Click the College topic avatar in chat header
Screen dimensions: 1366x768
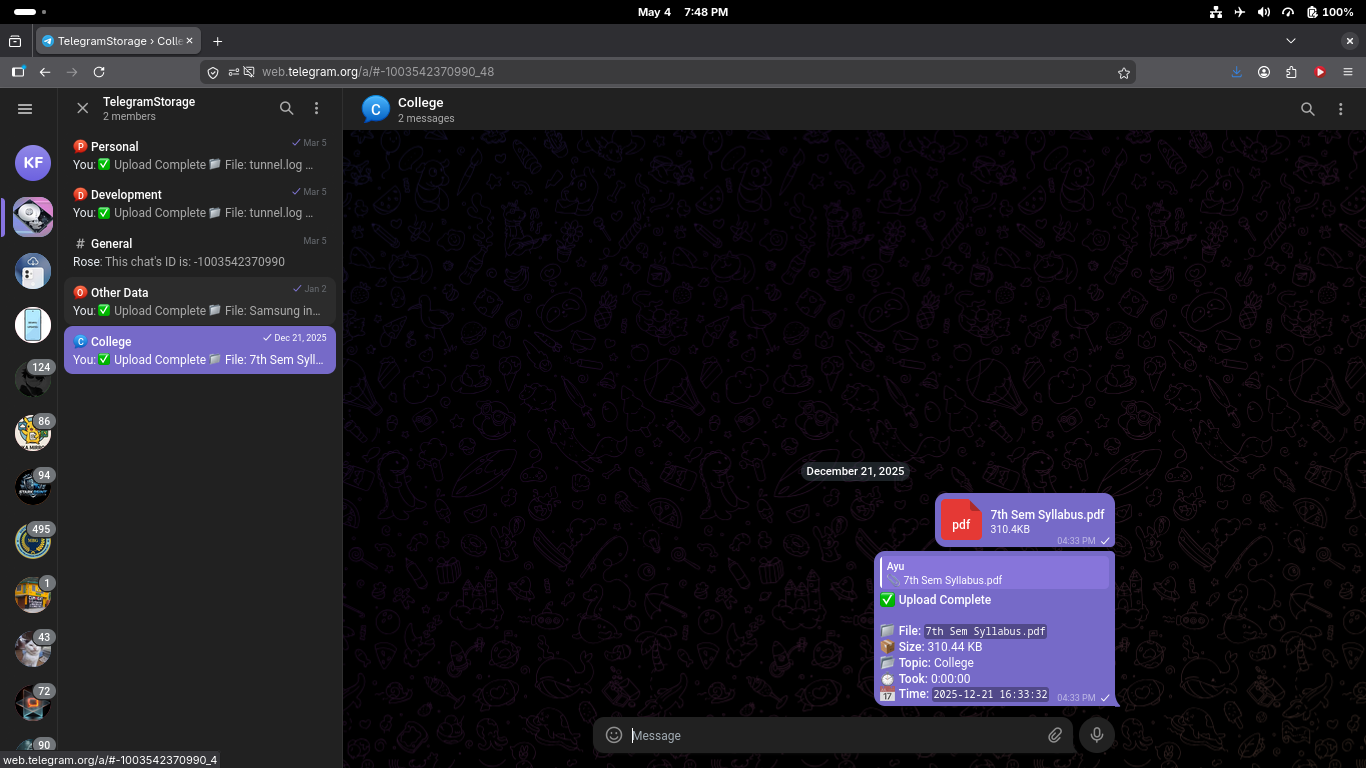pos(376,109)
